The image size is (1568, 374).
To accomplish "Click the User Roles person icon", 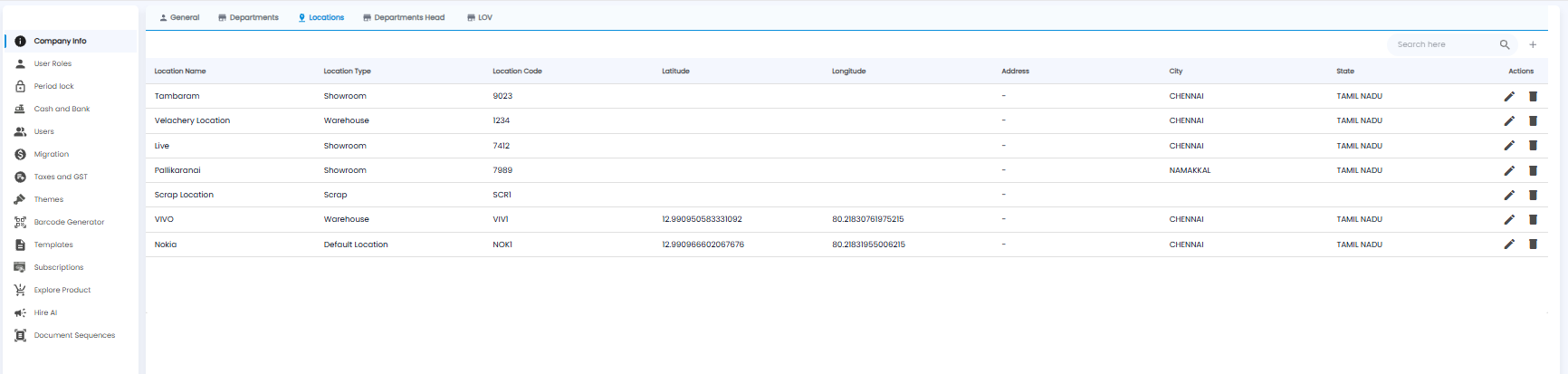I will tap(20, 63).
